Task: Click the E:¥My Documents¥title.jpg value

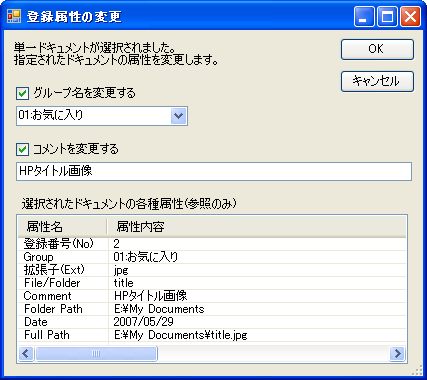Action: click(x=181, y=335)
